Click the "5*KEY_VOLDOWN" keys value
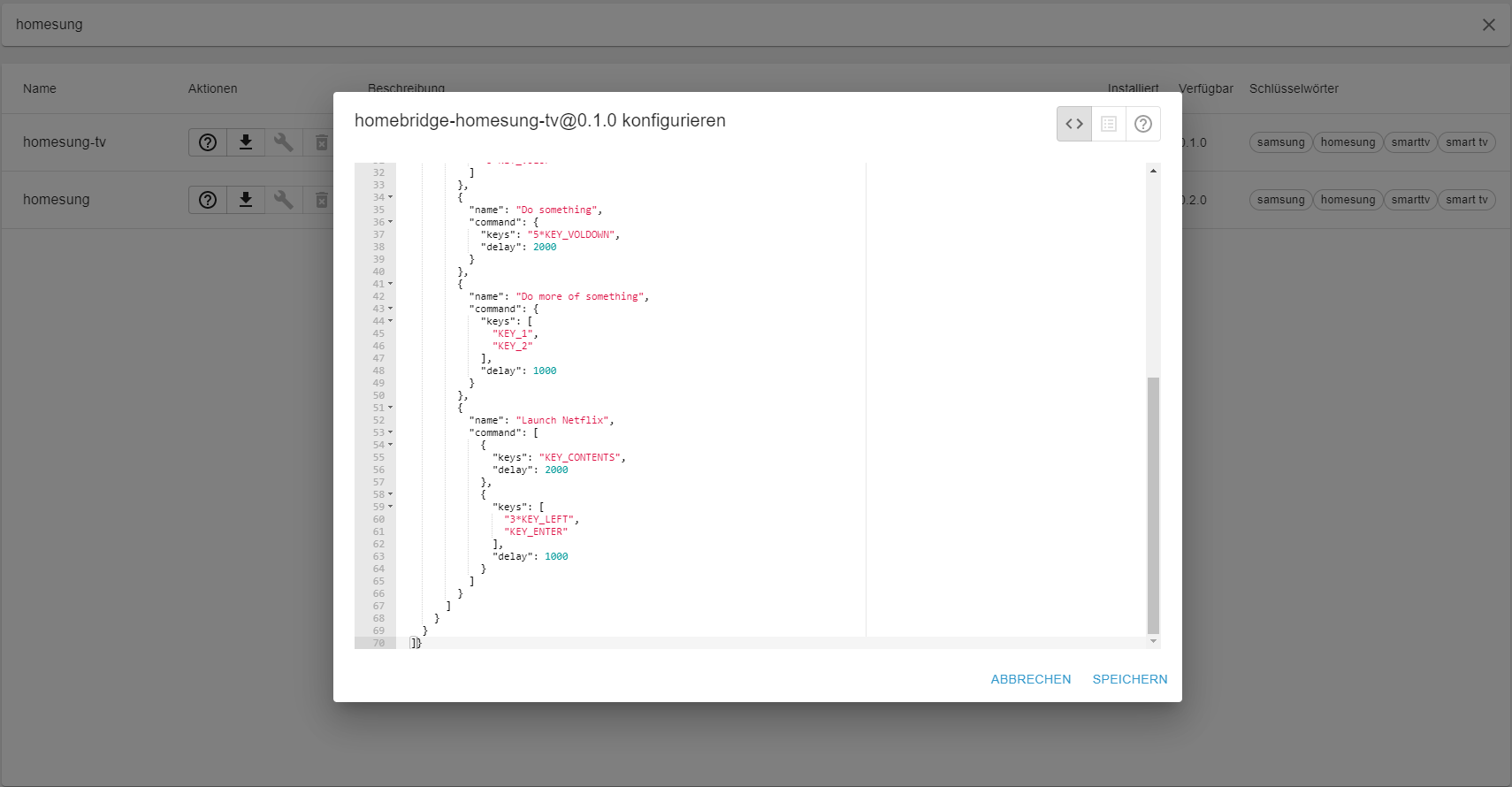 [x=571, y=235]
